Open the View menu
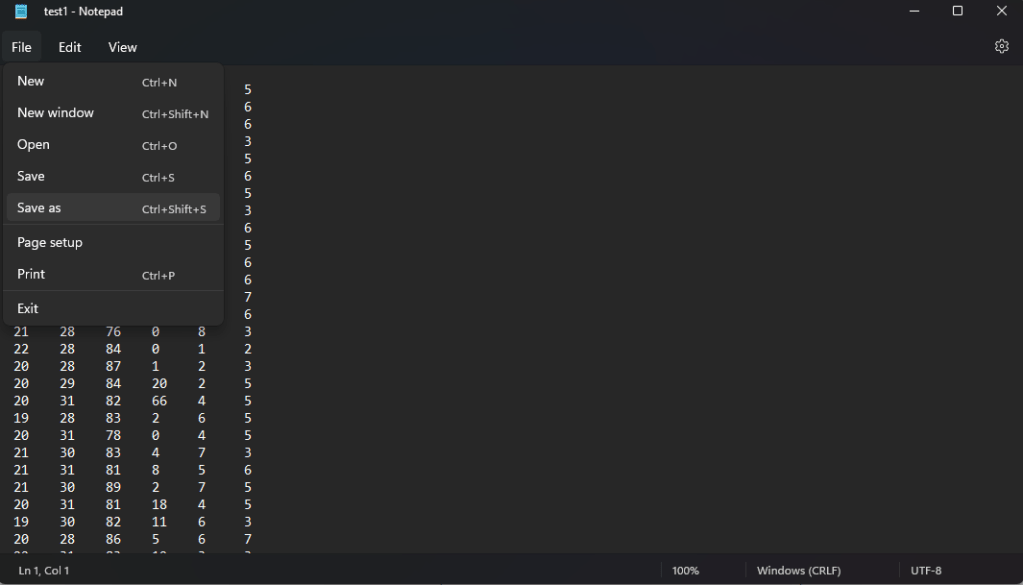Image resolution: width=1023 pixels, height=585 pixels. click(x=122, y=47)
